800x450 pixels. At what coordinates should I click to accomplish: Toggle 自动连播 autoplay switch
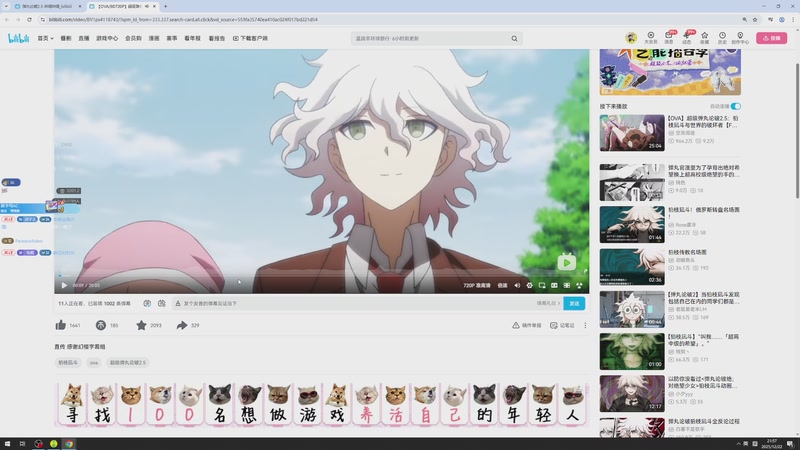coord(735,106)
